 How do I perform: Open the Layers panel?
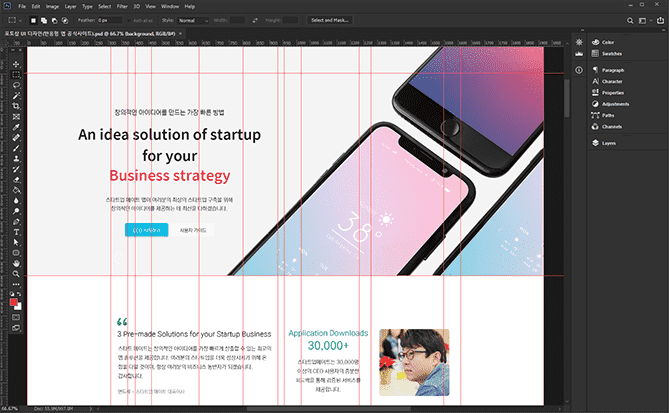(604, 143)
